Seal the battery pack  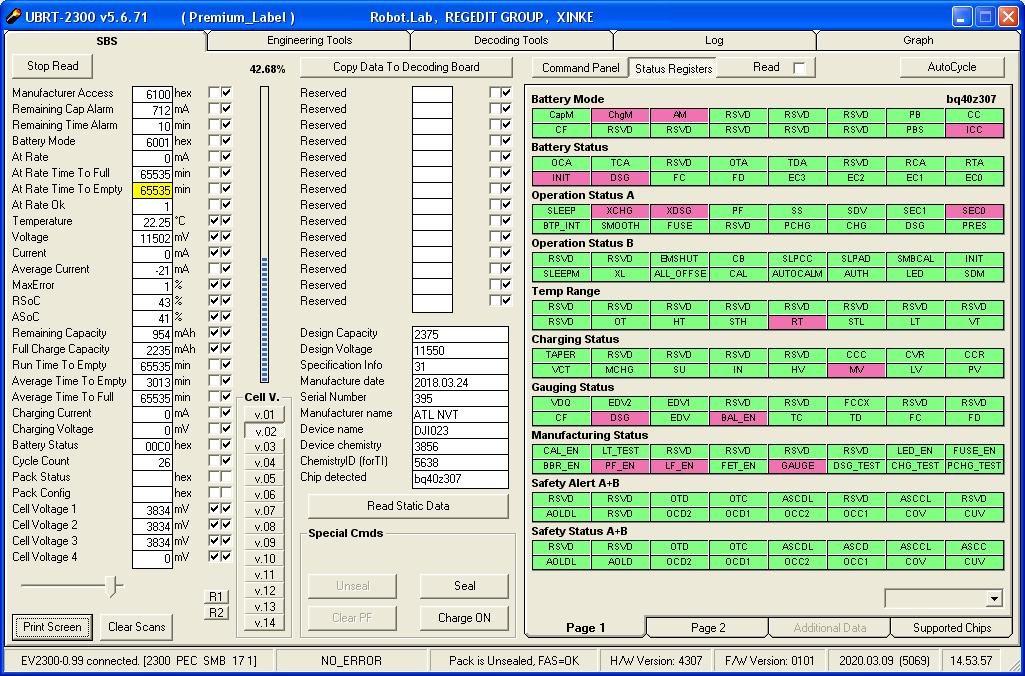click(x=464, y=586)
